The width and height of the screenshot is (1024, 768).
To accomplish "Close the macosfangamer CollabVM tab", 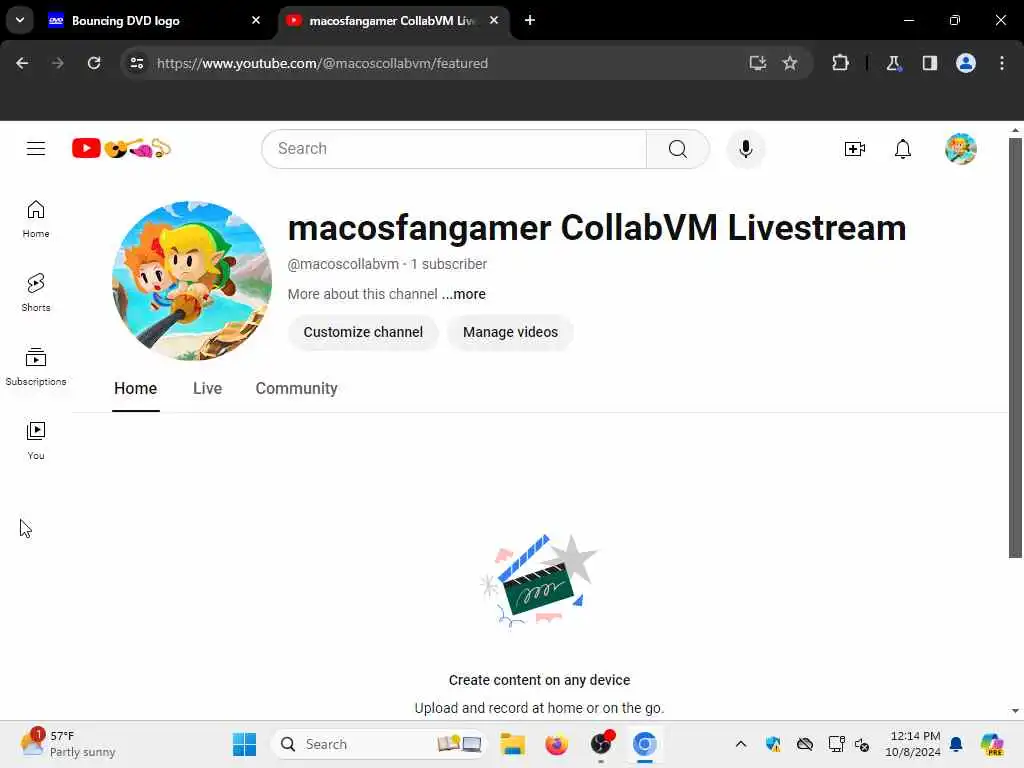I will tap(494, 20).
